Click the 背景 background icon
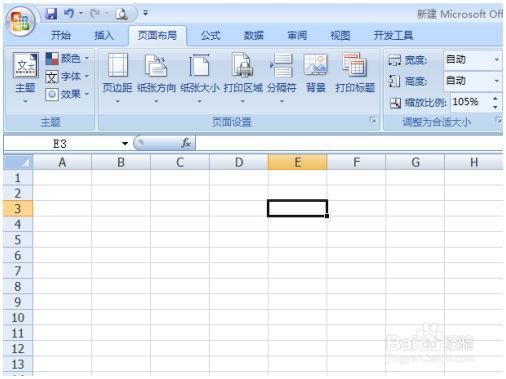 coord(316,72)
